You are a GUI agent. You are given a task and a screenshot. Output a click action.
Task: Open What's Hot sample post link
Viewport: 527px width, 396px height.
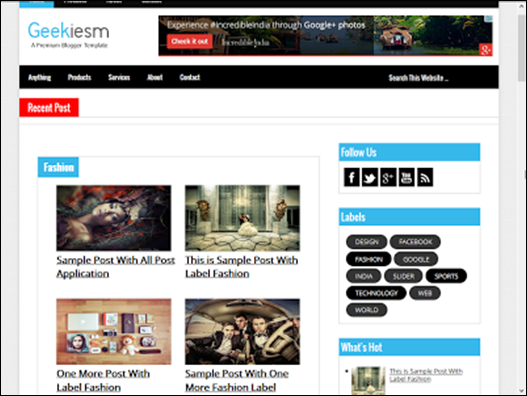426,375
